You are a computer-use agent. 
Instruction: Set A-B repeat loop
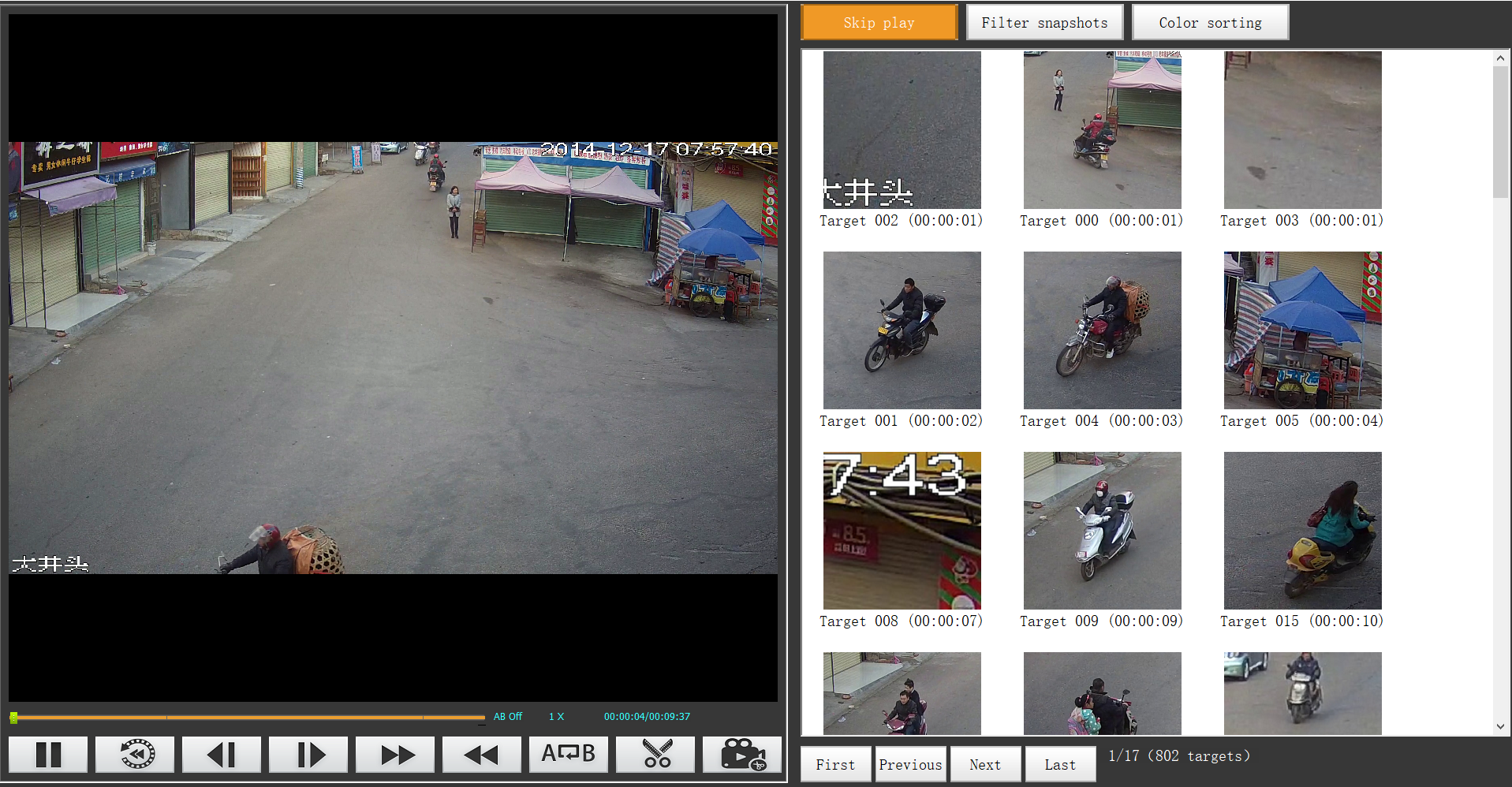point(569,755)
